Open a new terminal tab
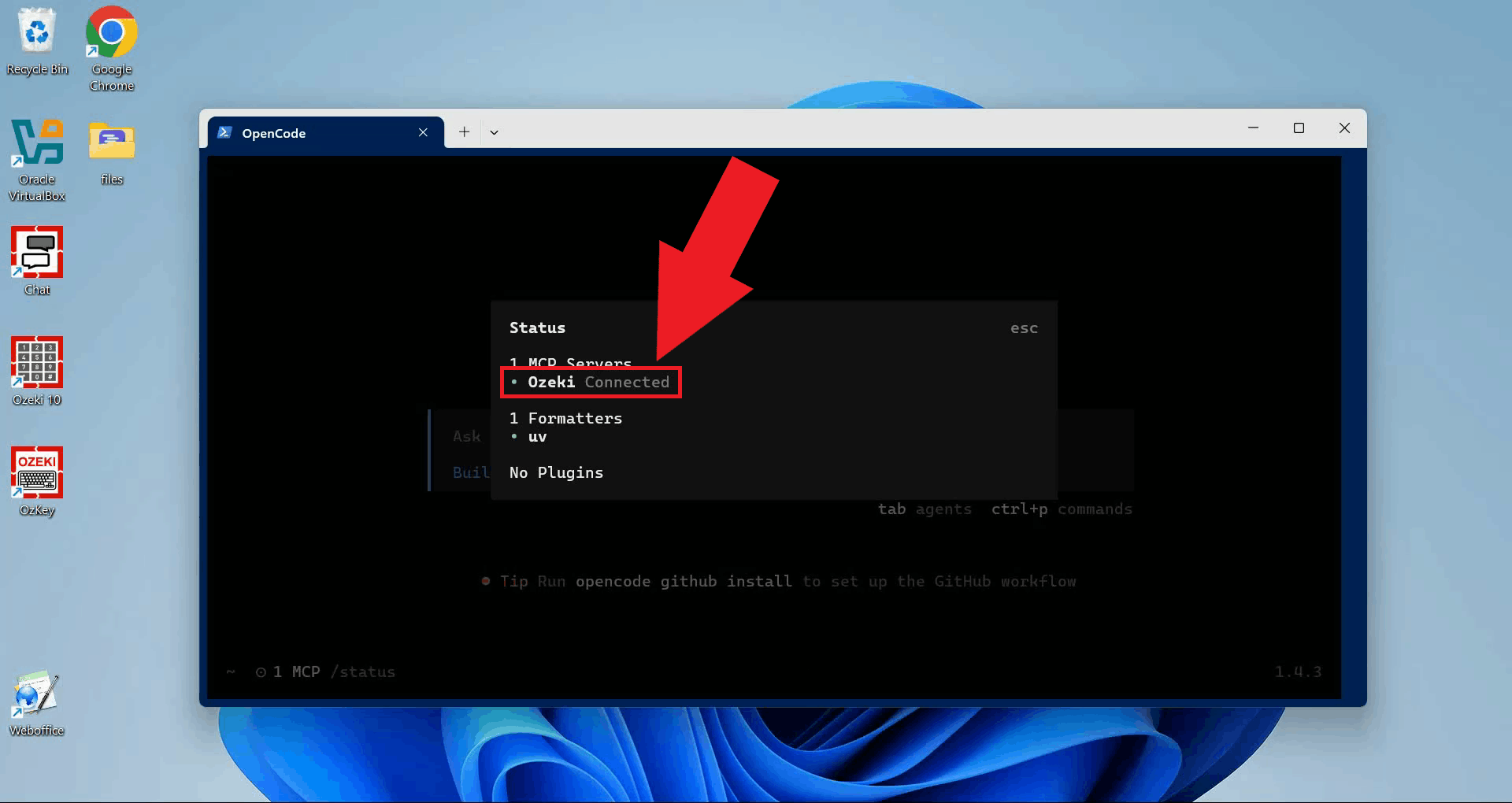This screenshot has height=803, width=1512. tap(465, 132)
